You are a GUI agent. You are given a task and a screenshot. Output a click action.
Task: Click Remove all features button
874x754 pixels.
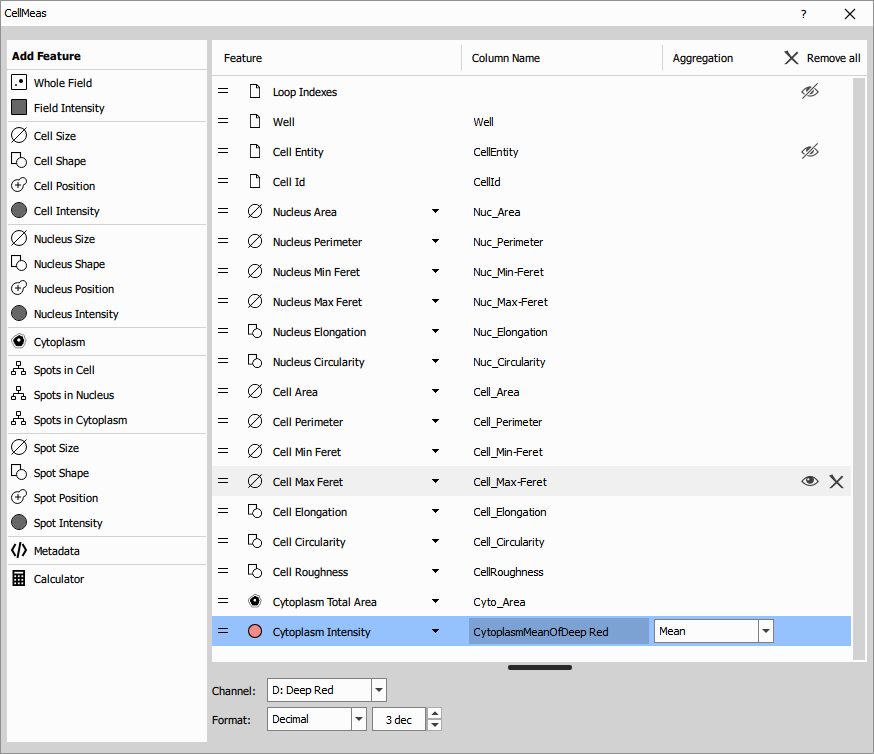822,58
